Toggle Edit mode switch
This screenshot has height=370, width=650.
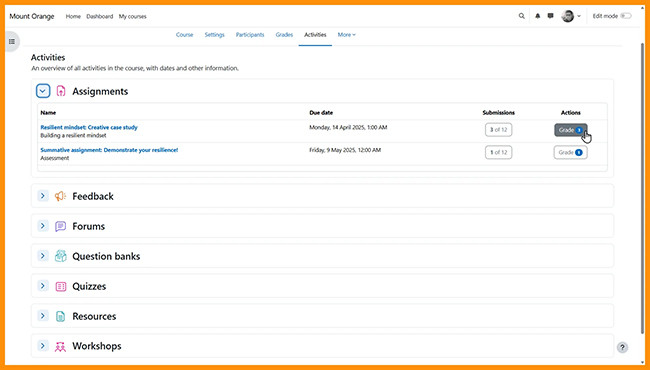pyautogui.click(x=626, y=16)
